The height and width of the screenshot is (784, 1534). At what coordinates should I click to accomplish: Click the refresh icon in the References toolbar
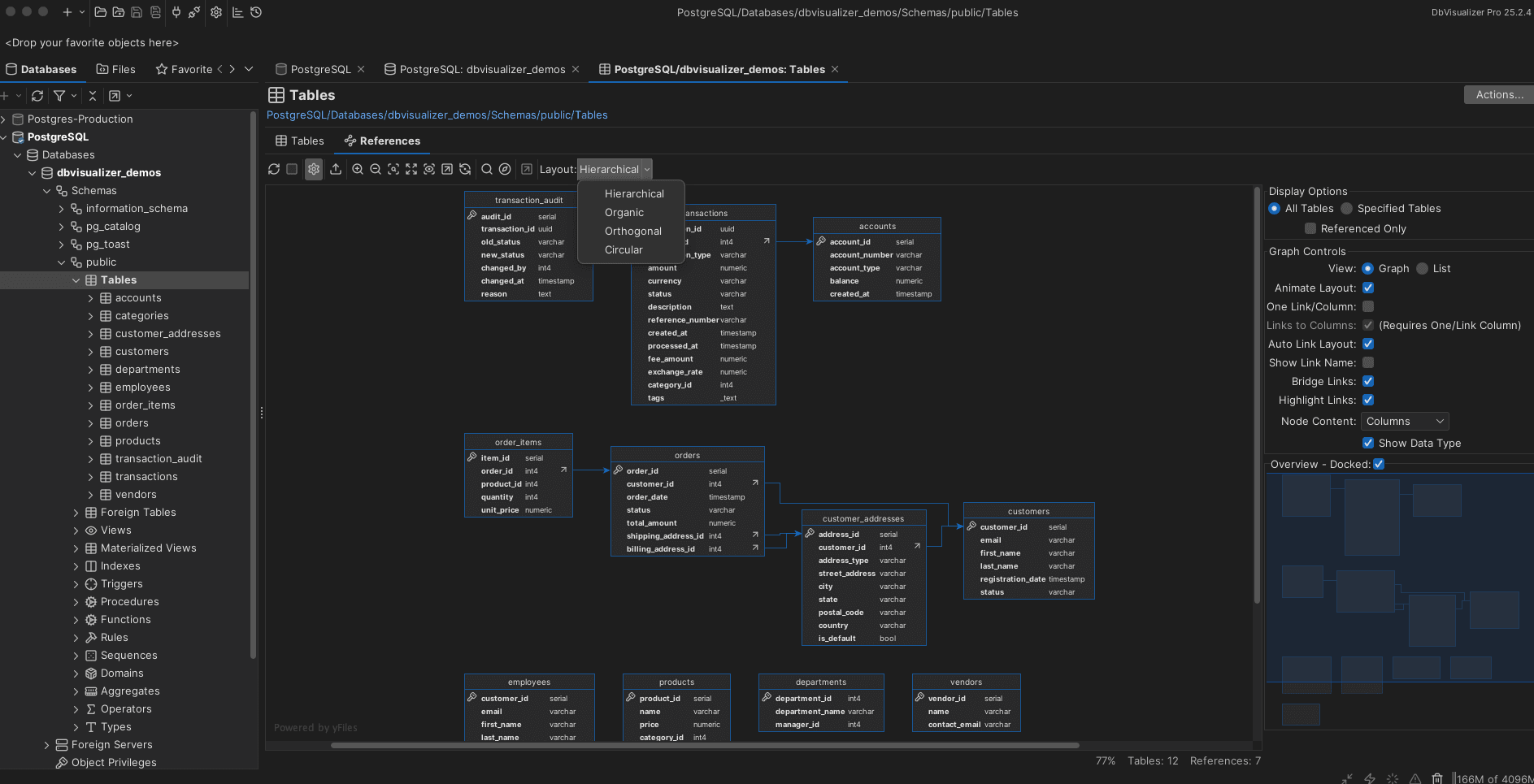tap(274, 169)
